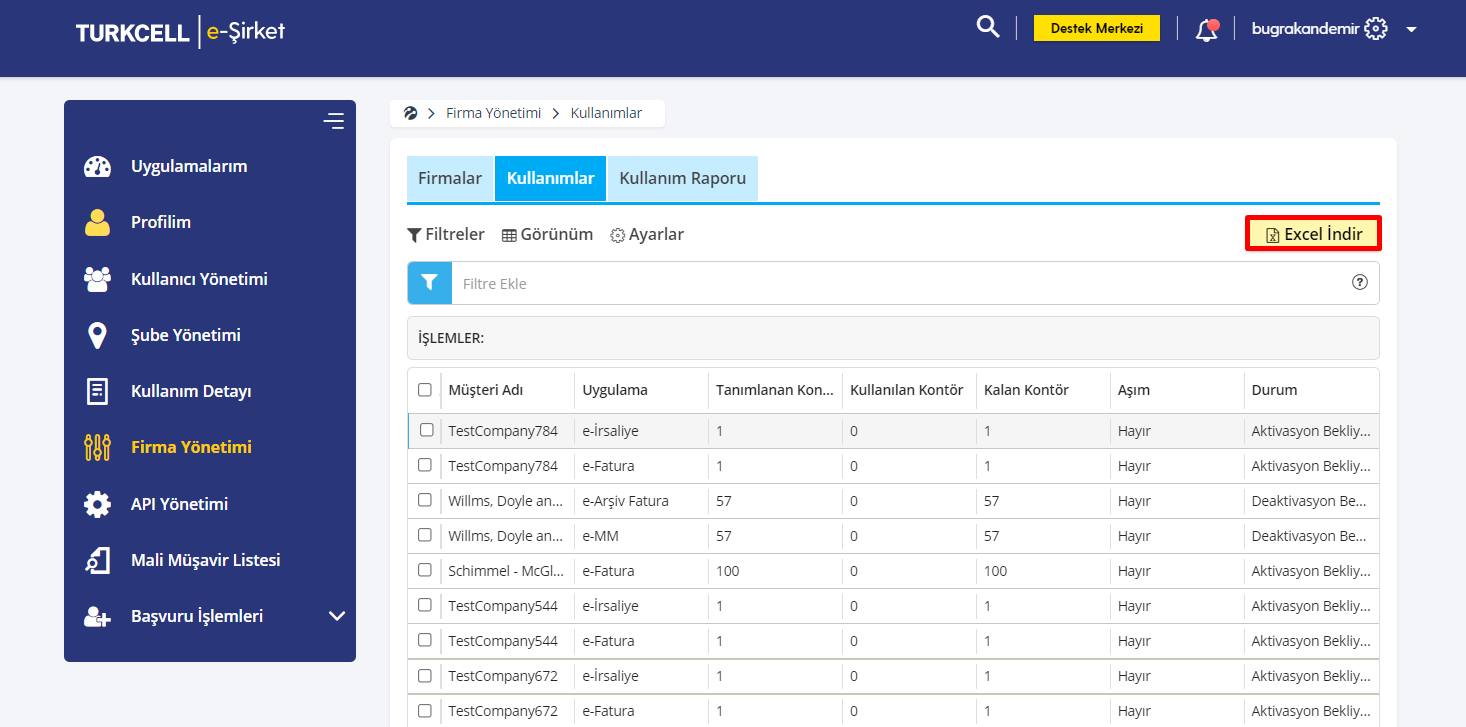Check the Schimmel e-Fatura row checkbox
Image resolution: width=1466 pixels, height=727 pixels.
[425, 570]
